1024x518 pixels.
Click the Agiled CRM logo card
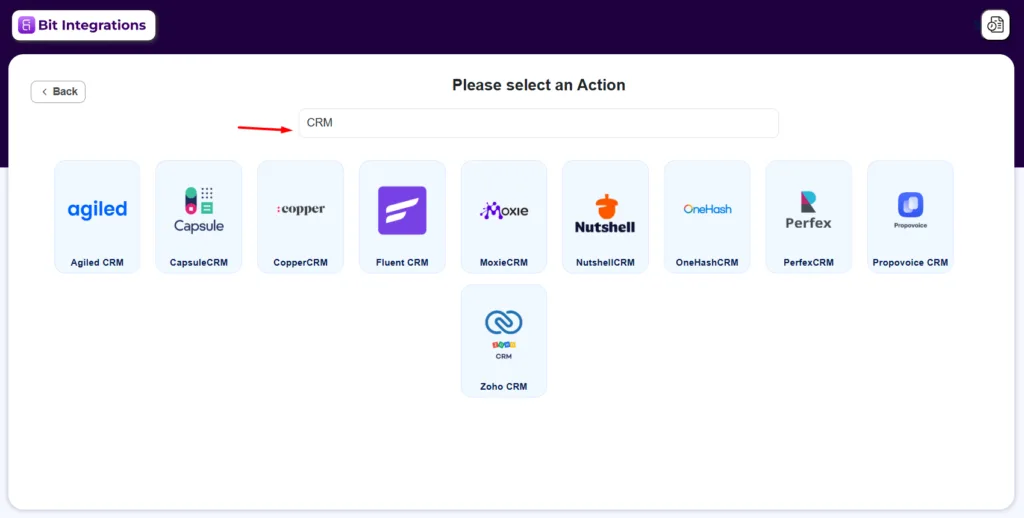pyautogui.click(x=97, y=217)
